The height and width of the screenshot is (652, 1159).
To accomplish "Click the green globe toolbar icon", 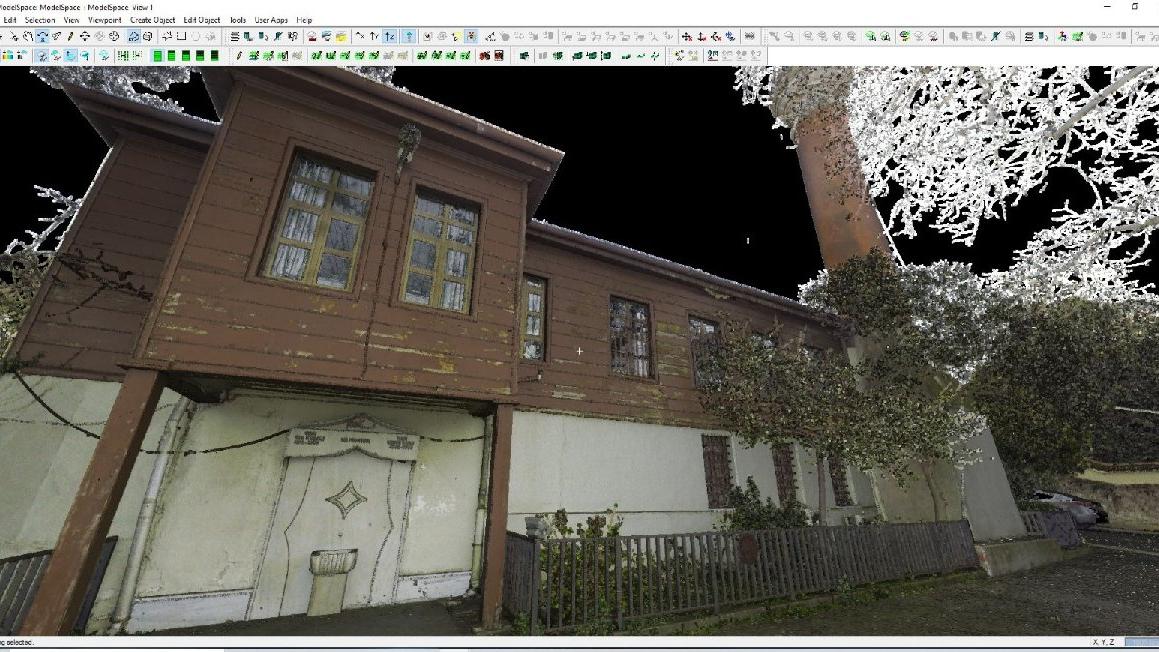I will click(904, 36).
